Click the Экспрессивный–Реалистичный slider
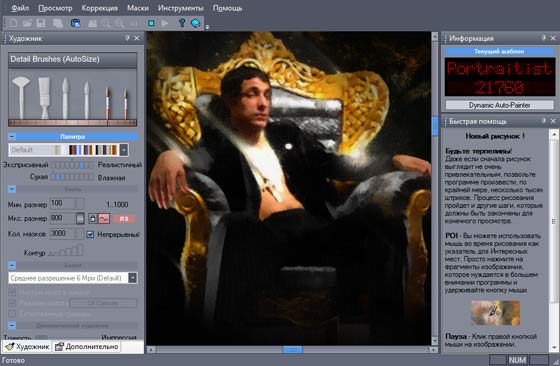The height and width of the screenshot is (366, 560). (72, 165)
